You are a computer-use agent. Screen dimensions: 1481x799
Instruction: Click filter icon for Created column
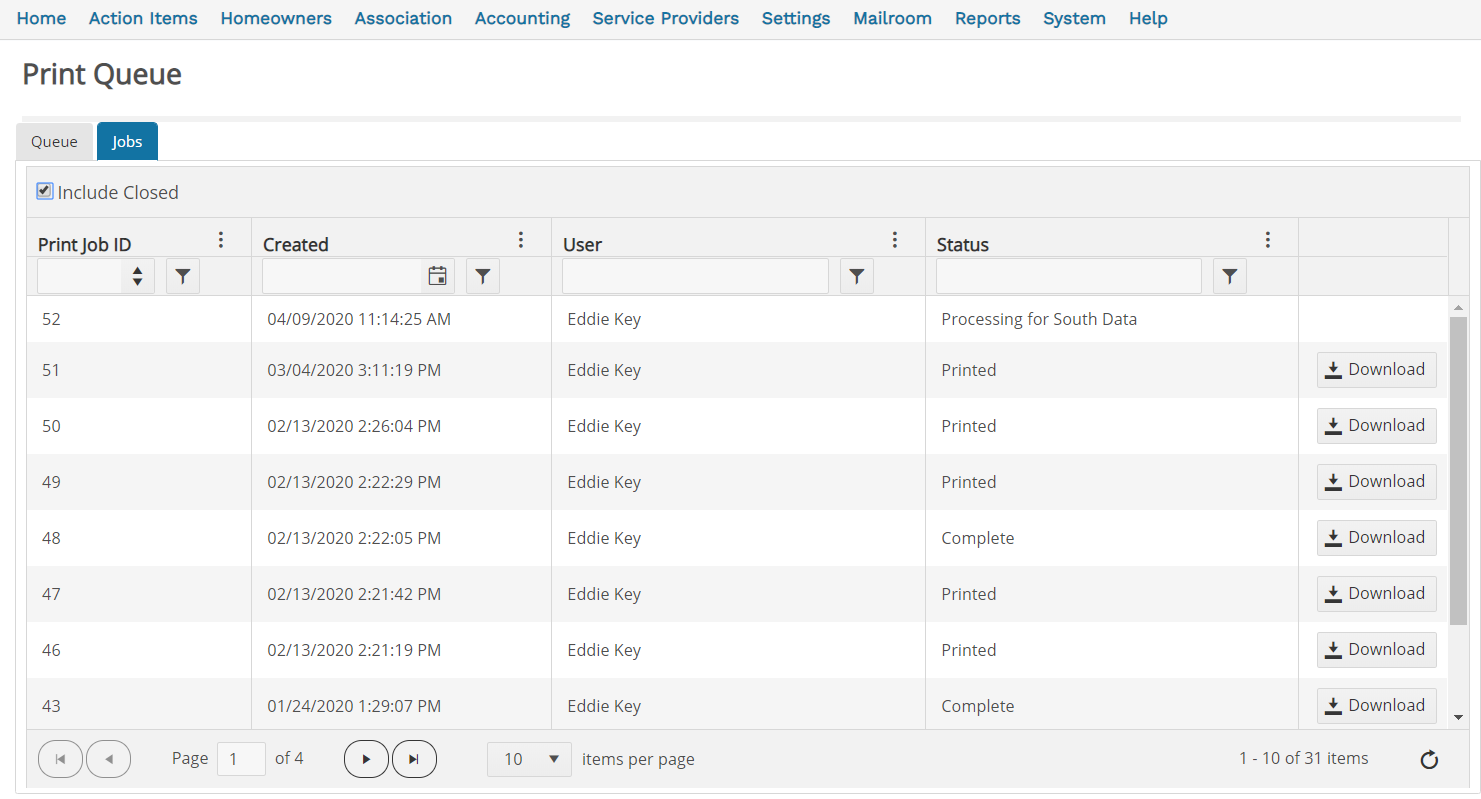(483, 276)
